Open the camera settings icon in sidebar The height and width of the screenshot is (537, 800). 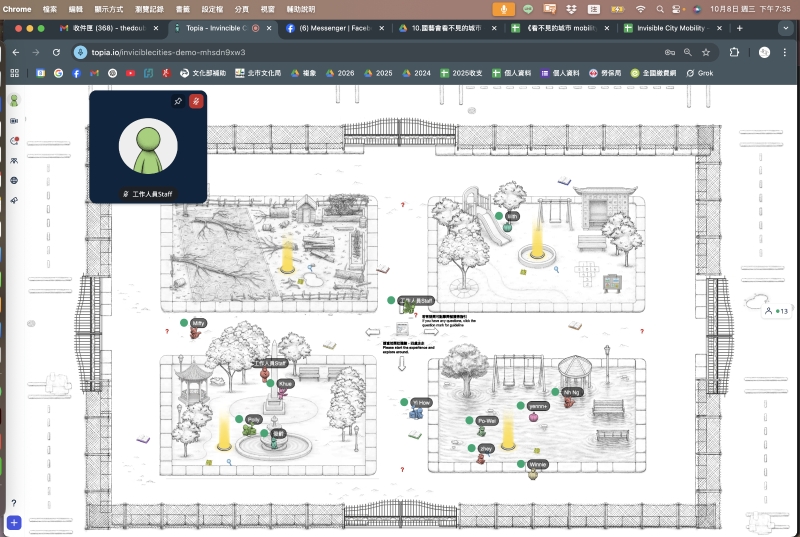pyautogui.click(x=14, y=121)
